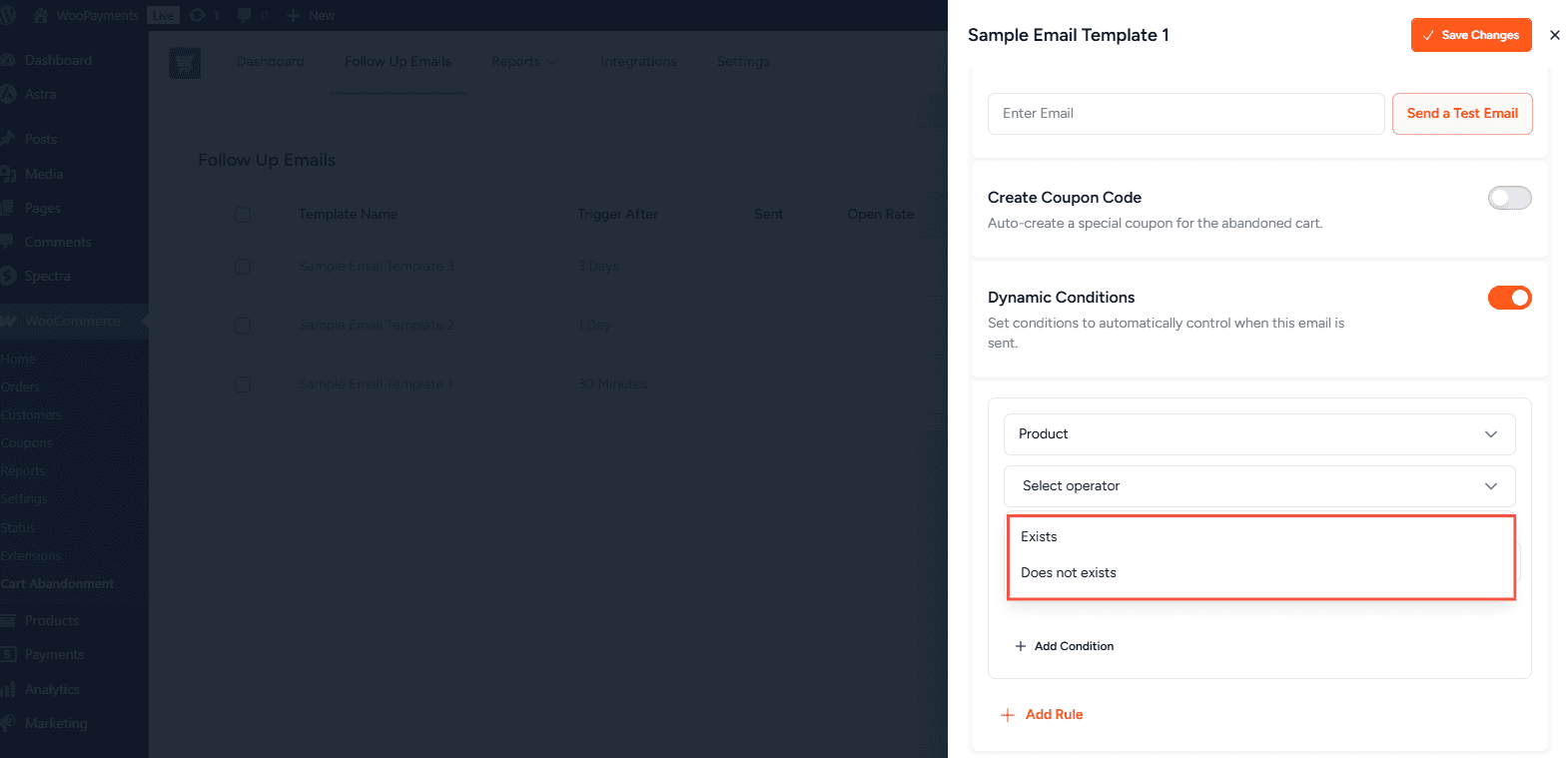Viewport: 1568px width, 758px height.
Task: Close the Sample Email Template panel
Action: click(x=1554, y=35)
